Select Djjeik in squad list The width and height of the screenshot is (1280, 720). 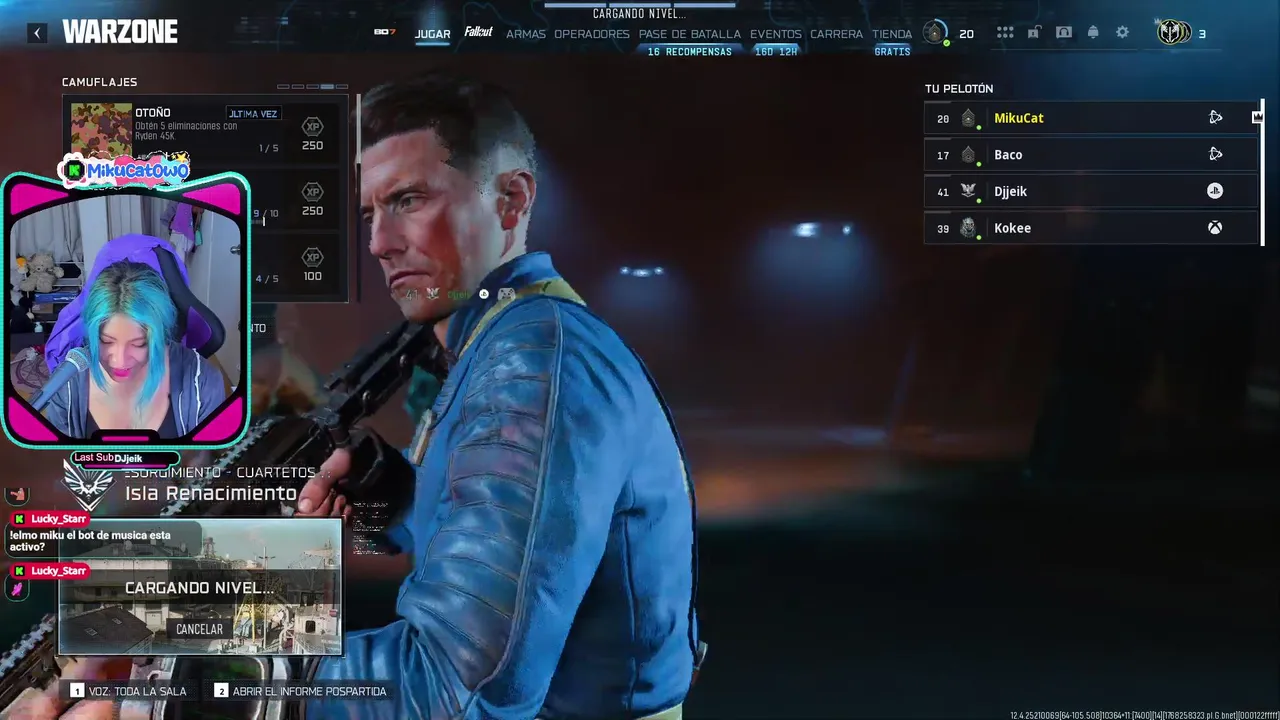[1090, 191]
